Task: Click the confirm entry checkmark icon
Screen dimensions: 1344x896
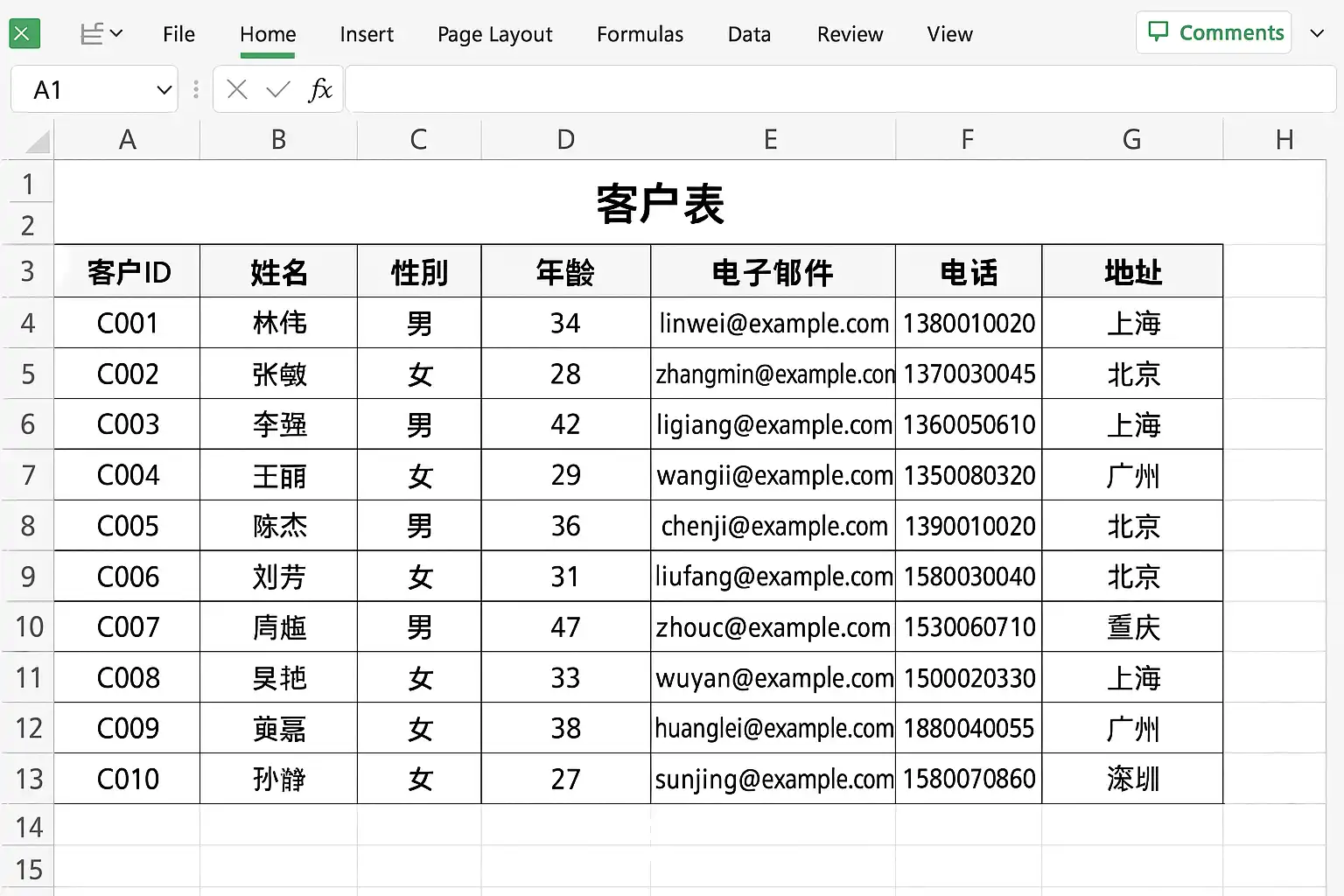Action: pyautogui.click(x=278, y=89)
